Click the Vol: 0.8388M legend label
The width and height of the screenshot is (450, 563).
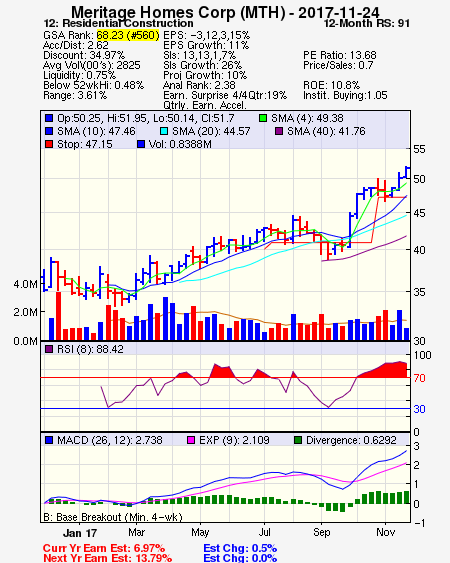coord(180,144)
